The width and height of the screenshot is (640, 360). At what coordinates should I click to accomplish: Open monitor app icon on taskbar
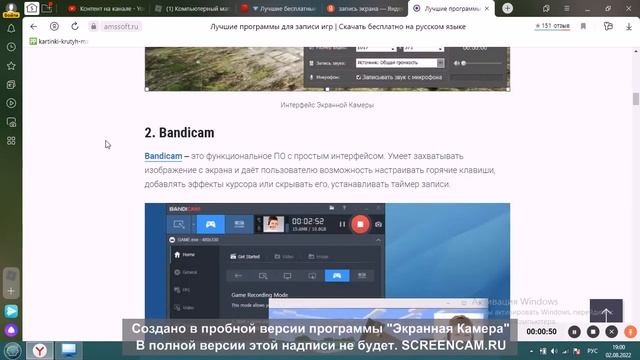pos(69,351)
